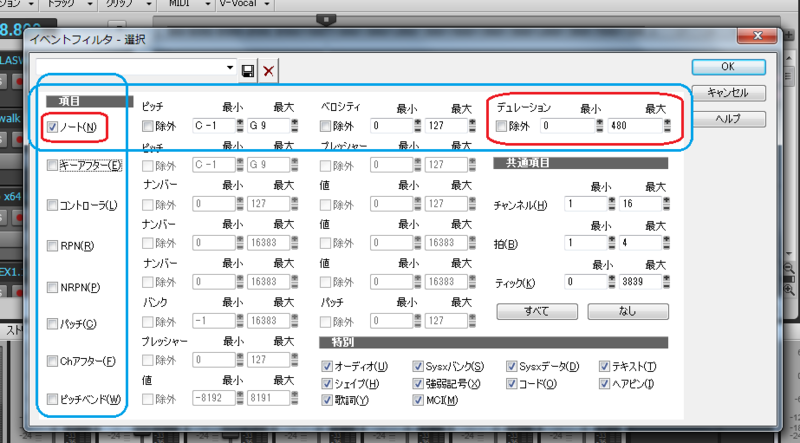Click the ティック maximum field showing 3839
Viewport: 800px width, 443px height.
(640, 281)
